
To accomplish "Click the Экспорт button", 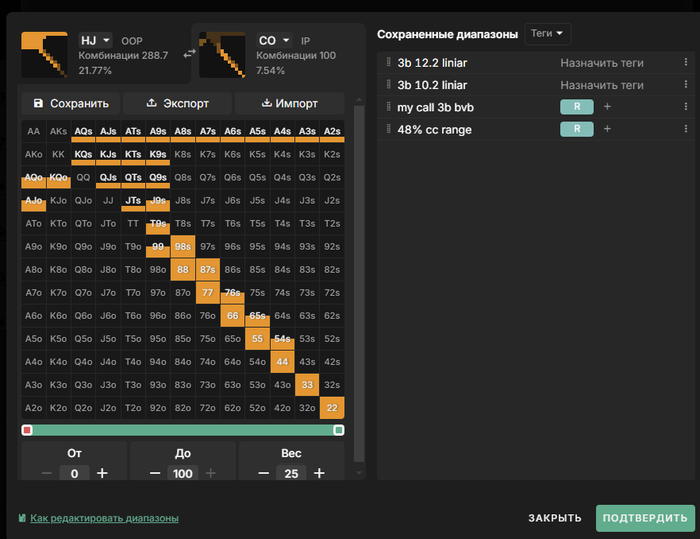I will (177, 104).
